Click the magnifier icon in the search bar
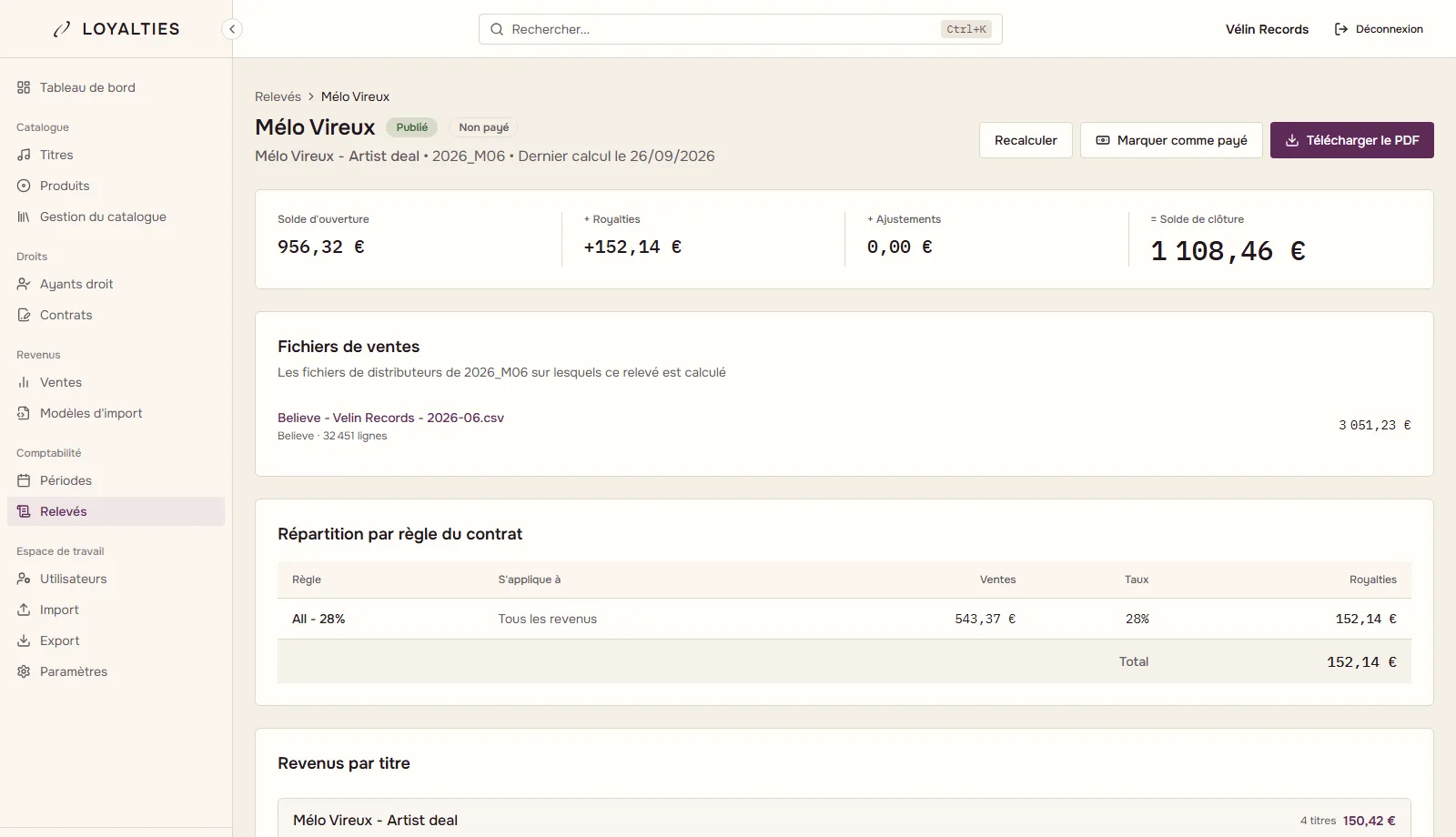Screen dimensions: 1456x837 (x=497, y=29)
